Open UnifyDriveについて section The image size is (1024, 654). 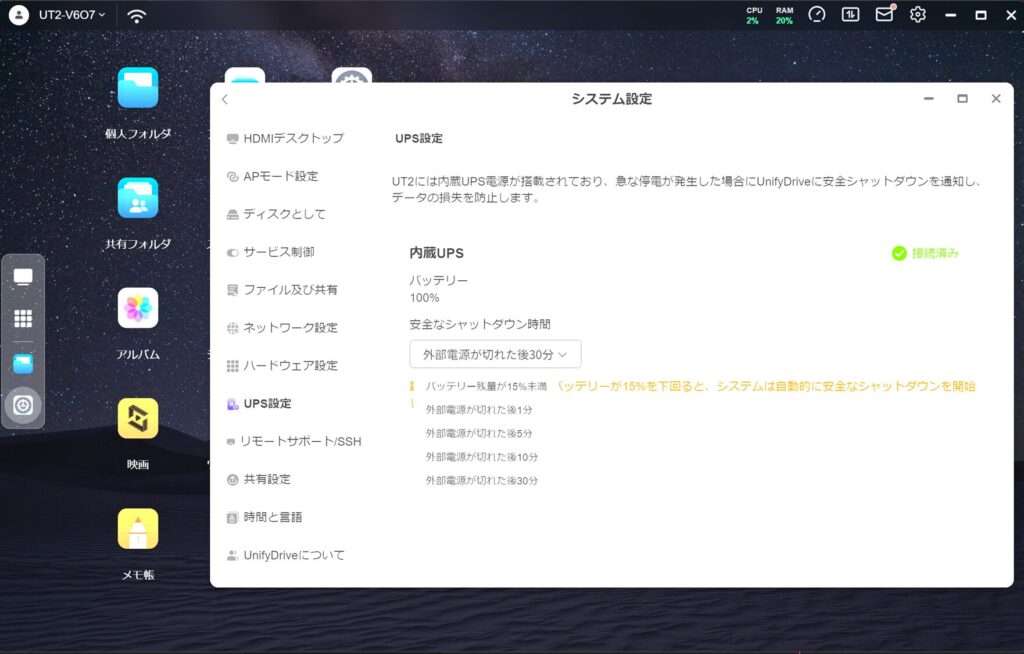point(285,555)
